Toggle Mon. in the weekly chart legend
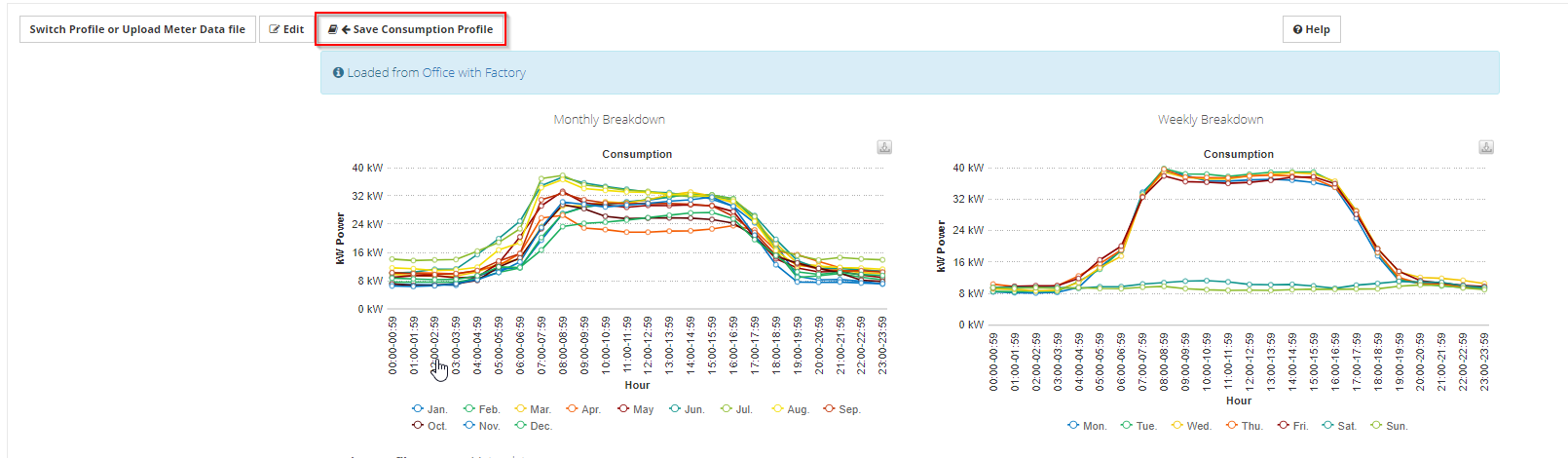This screenshot has height=458, width=1568. coord(1087,426)
